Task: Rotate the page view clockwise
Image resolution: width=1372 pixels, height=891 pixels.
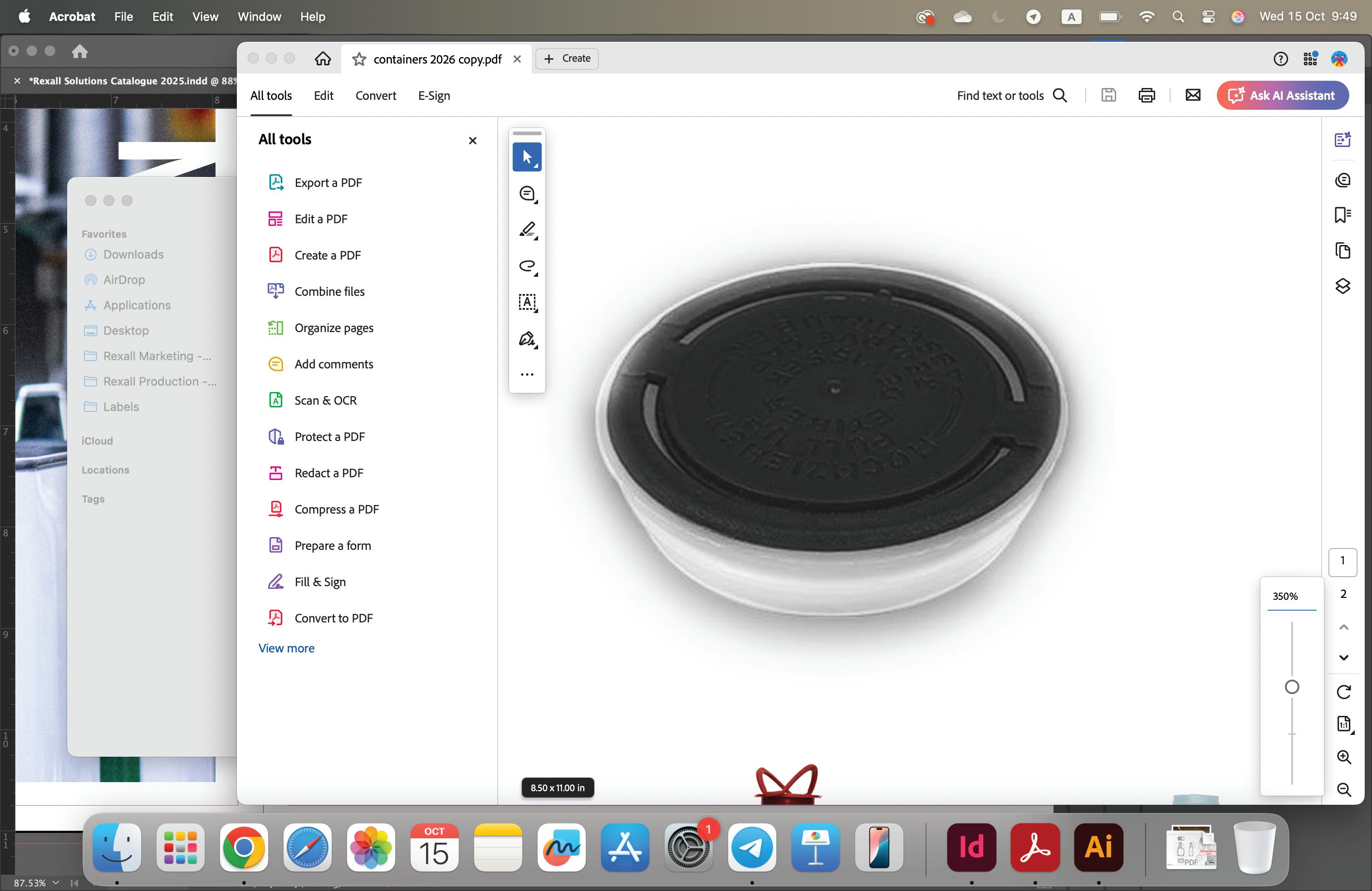Action: (1344, 691)
